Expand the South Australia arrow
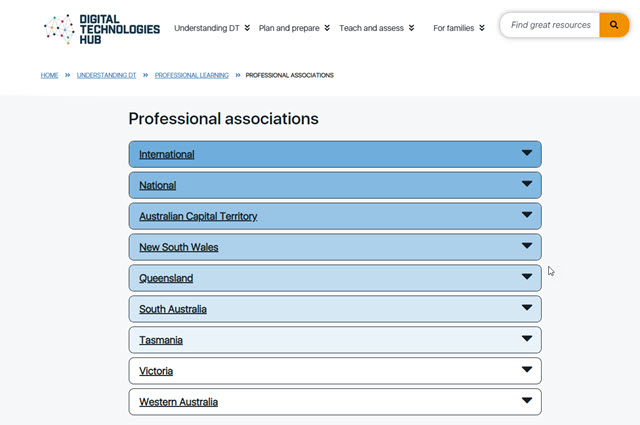Screen dimensions: 640x425 coord(527,309)
